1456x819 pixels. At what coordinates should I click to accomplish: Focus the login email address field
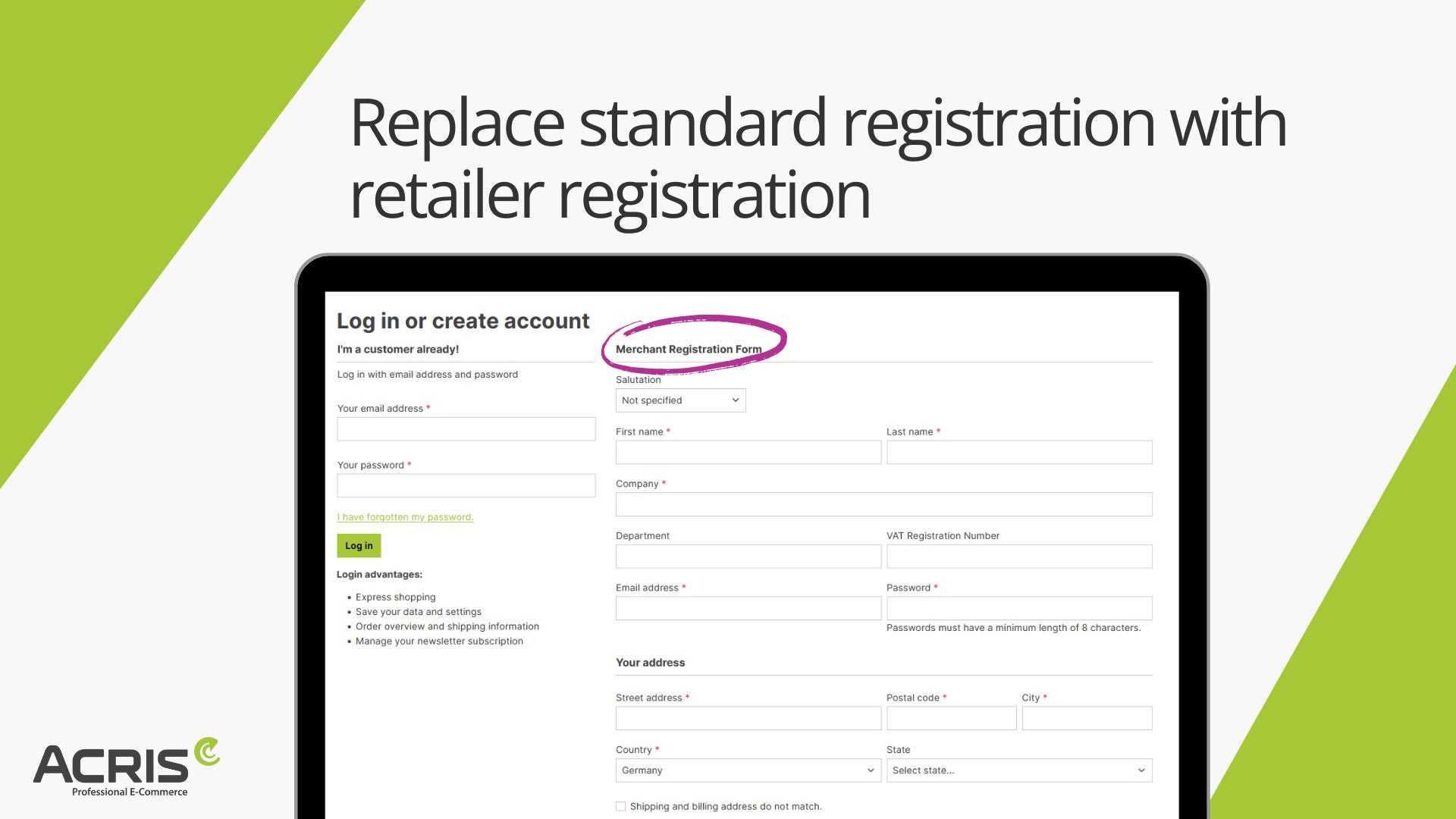pos(466,429)
